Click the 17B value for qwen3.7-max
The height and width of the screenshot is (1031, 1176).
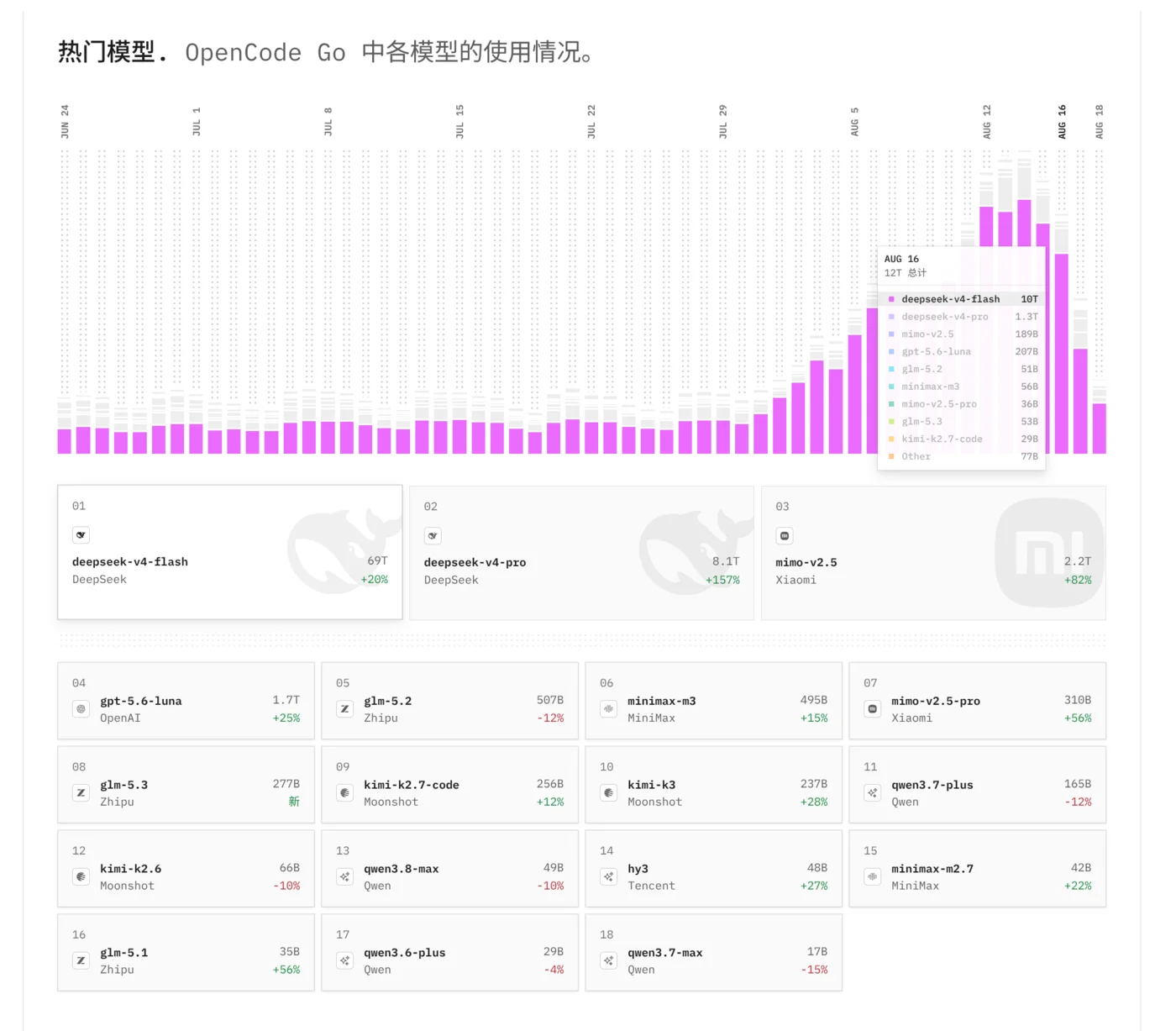(817, 952)
